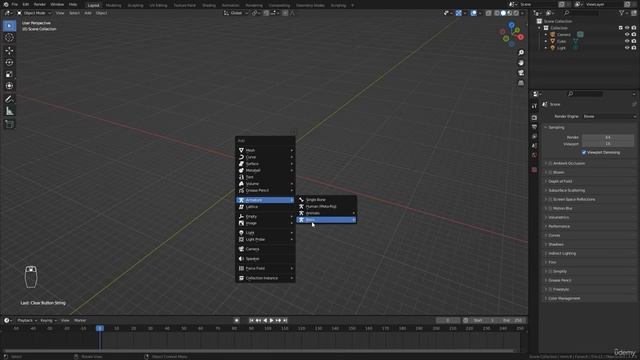Click the Render samples value field
The width and height of the screenshot is (640, 360).
(x=608, y=137)
